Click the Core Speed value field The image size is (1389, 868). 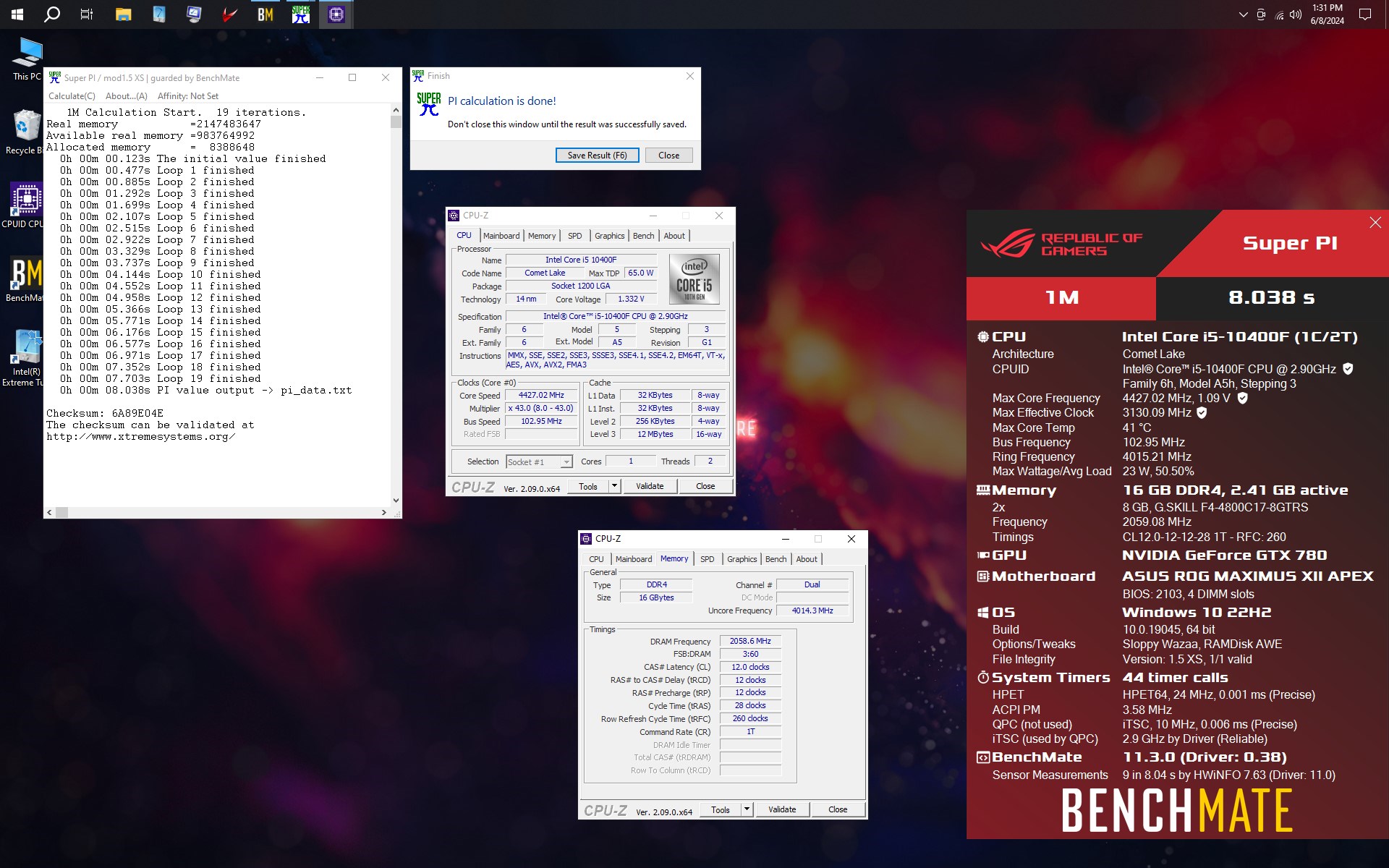(541, 396)
